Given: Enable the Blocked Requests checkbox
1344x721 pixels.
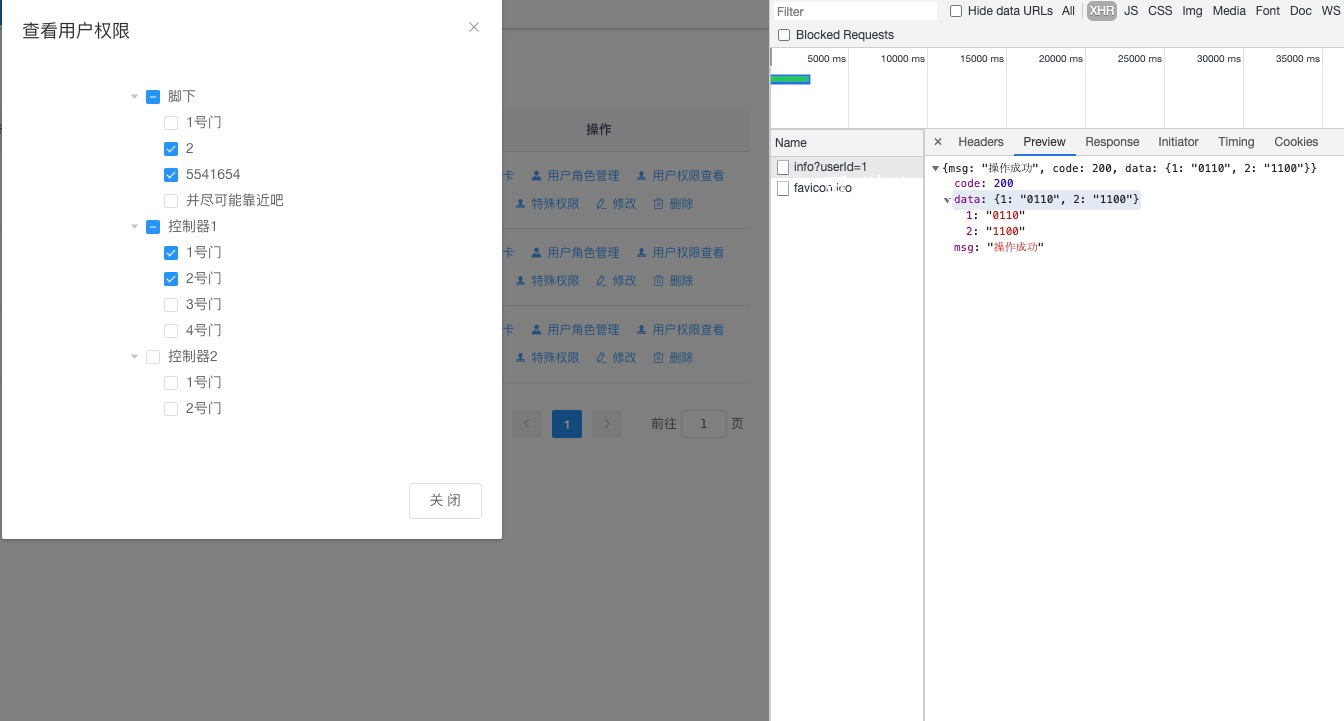Looking at the screenshot, I should tap(784, 35).
